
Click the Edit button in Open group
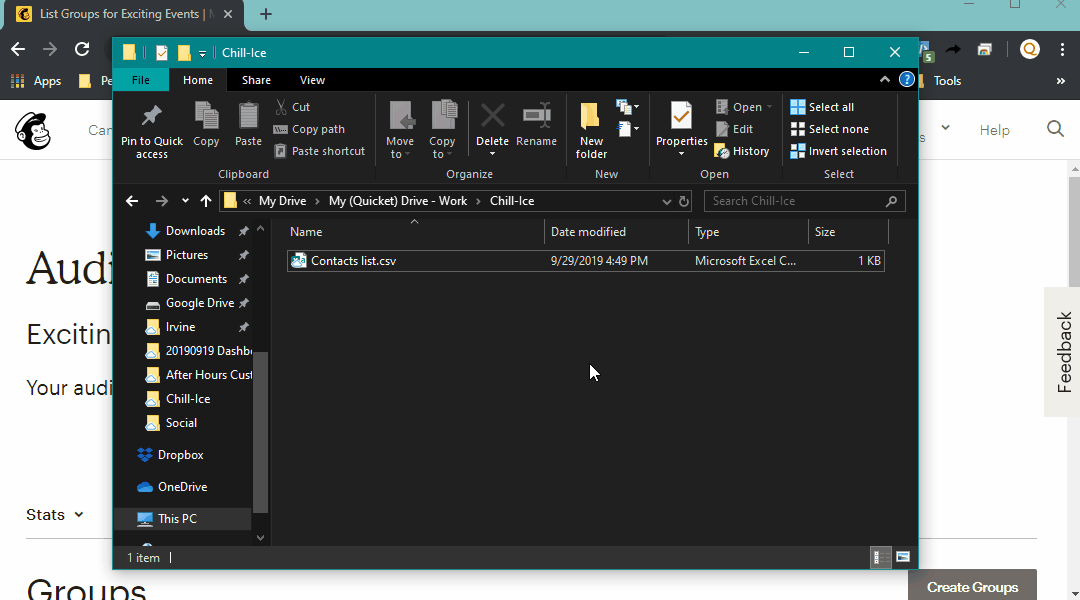point(734,129)
